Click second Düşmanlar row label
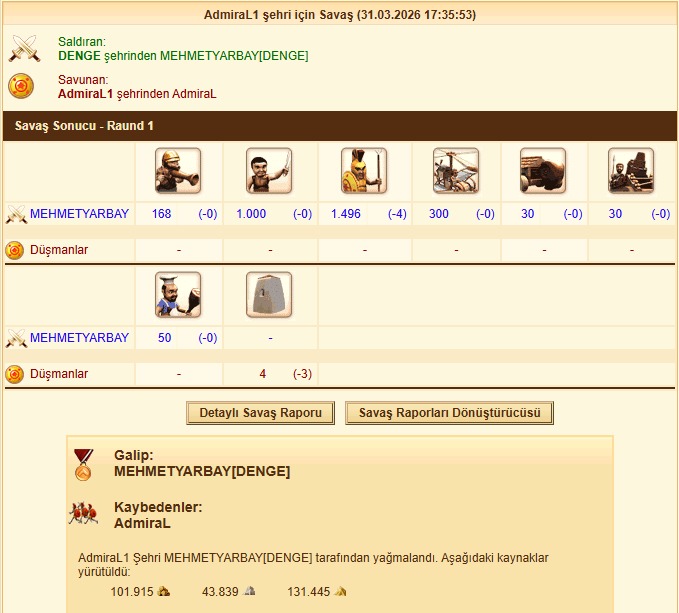The height and width of the screenshot is (613, 679). (x=59, y=374)
